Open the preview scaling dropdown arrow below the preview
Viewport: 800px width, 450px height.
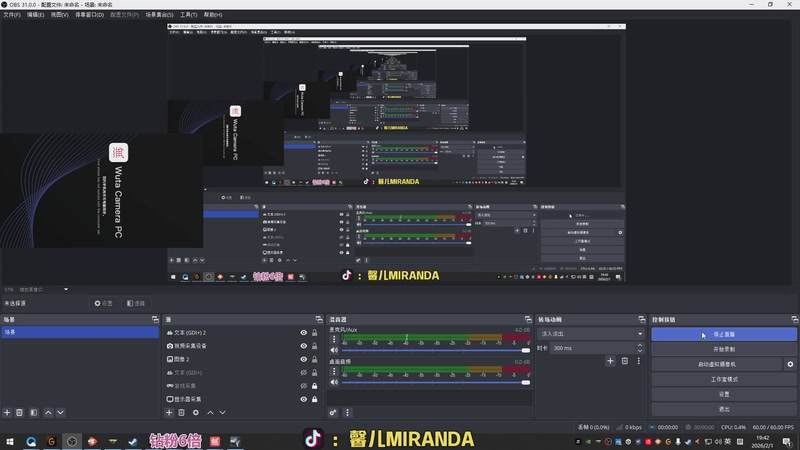[66, 289]
